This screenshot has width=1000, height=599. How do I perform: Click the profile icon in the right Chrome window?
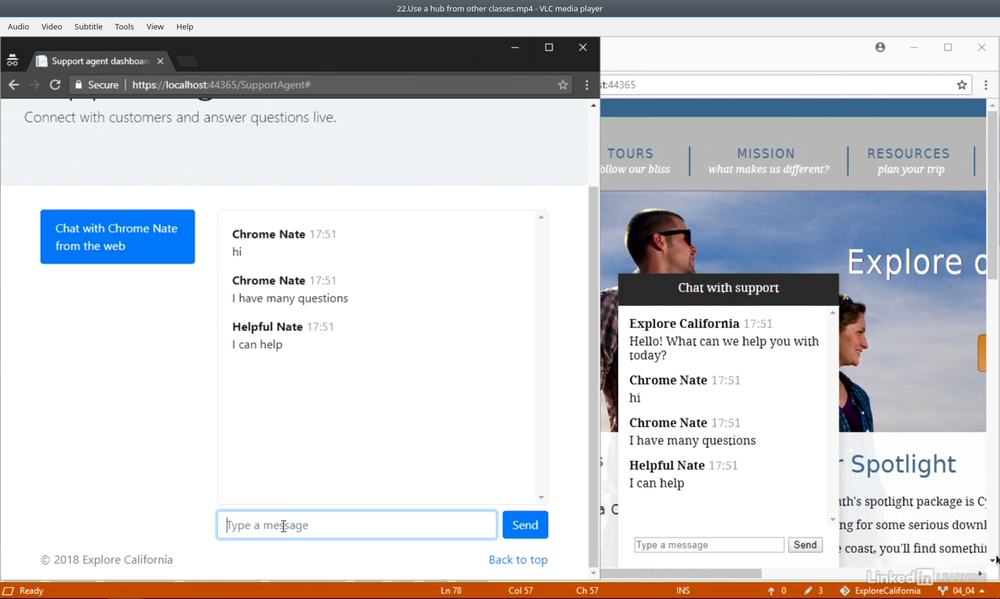click(880, 47)
